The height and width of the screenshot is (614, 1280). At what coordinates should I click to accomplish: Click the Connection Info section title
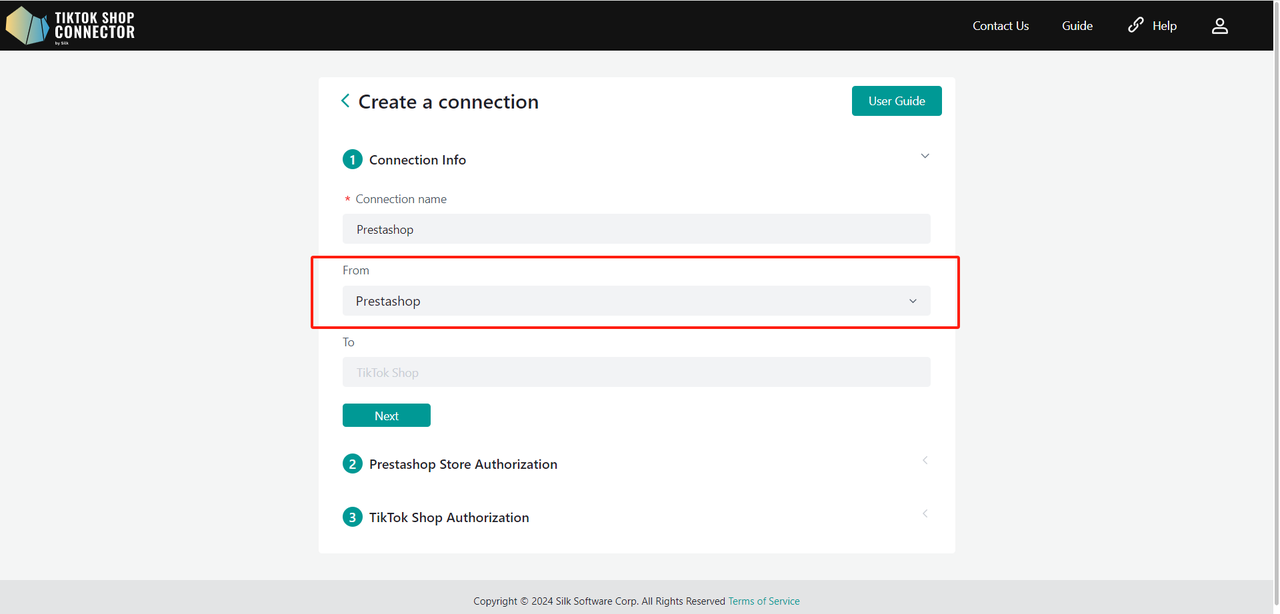click(x=418, y=160)
